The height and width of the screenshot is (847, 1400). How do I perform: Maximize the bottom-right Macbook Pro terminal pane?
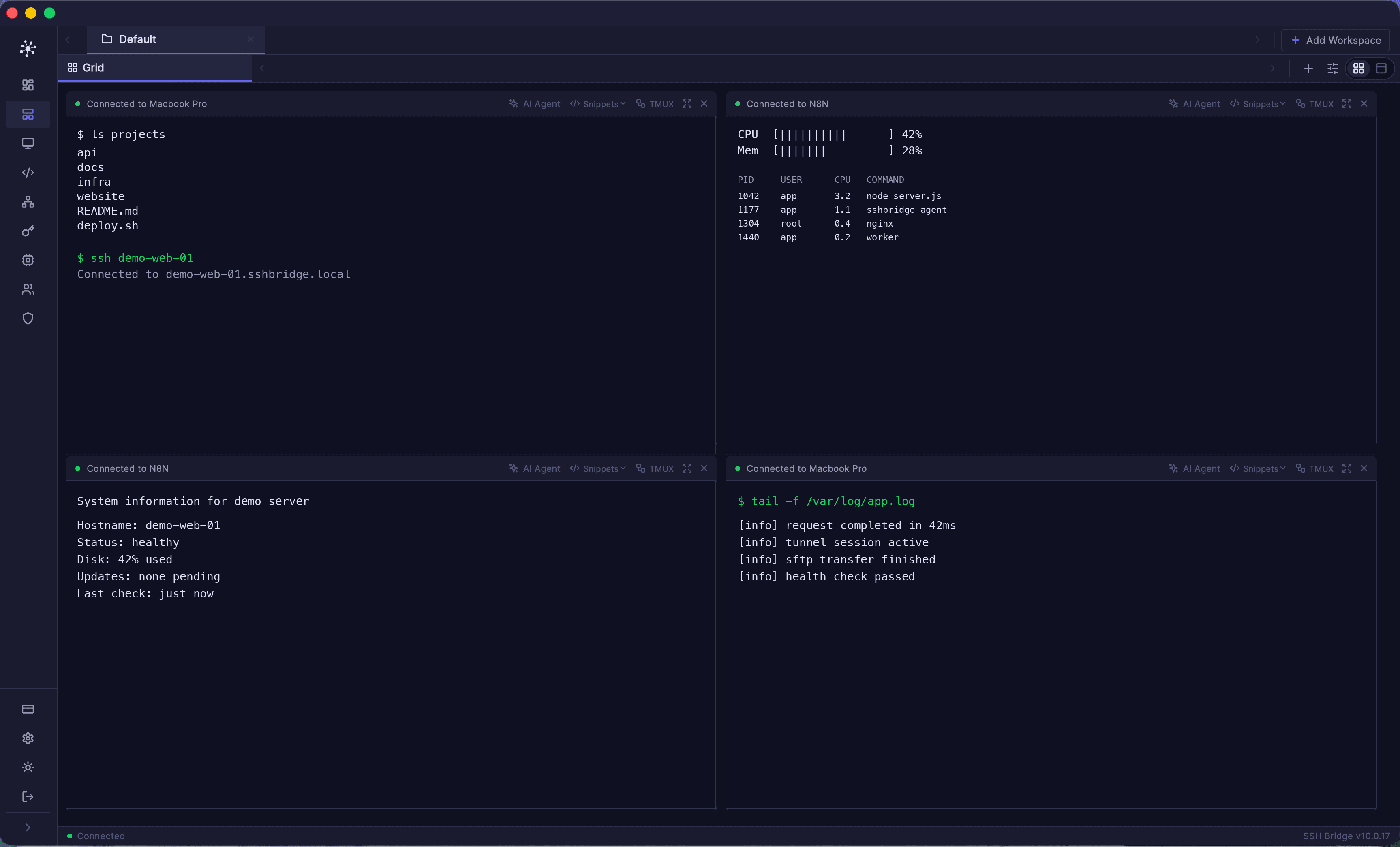(1346, 468)
